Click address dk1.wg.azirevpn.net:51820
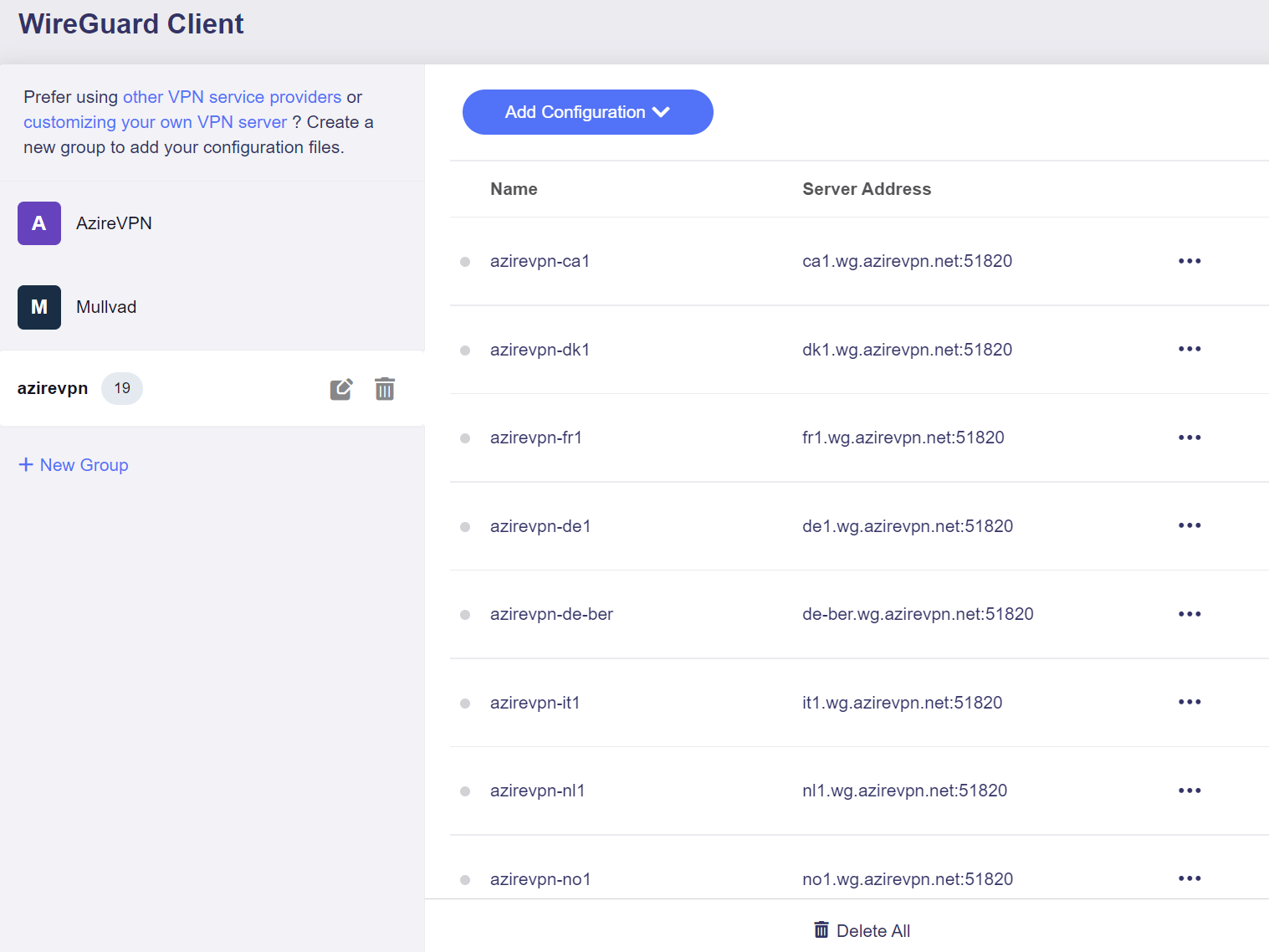 907,350
